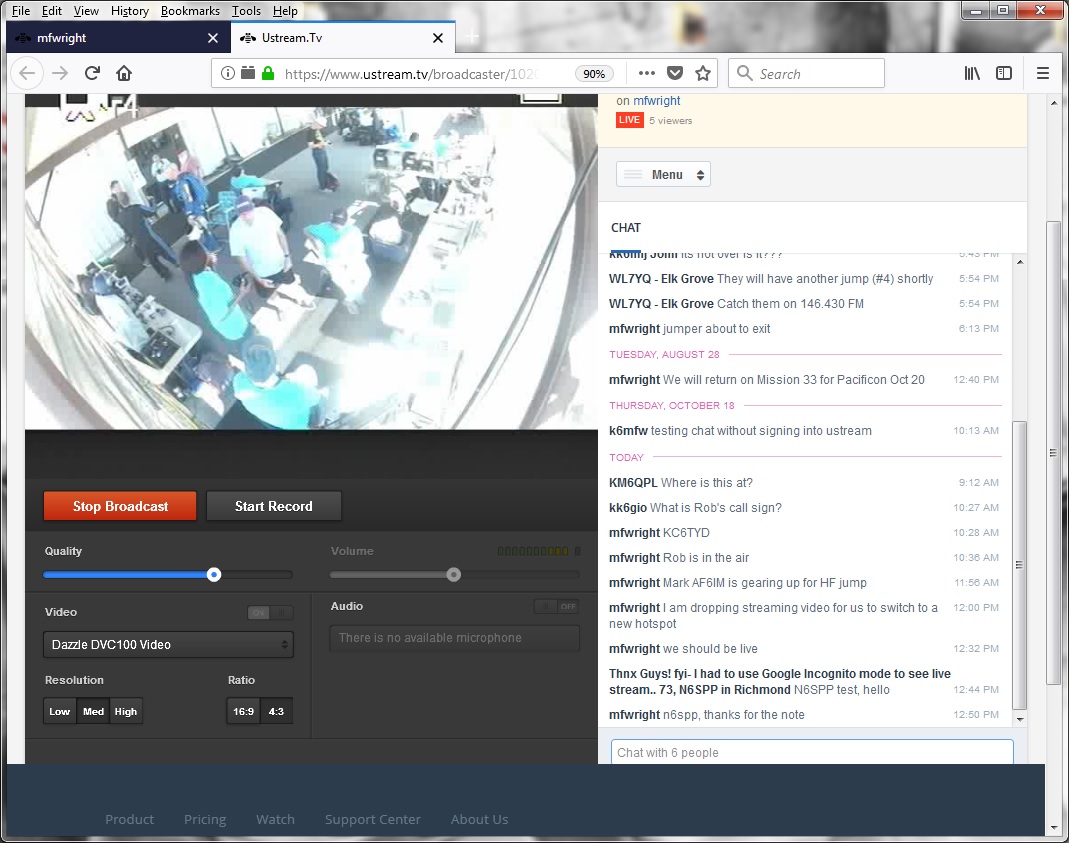Switch to the mfwright browser tab
Viewport: 1069px width, 843px height.
point(110,38)
